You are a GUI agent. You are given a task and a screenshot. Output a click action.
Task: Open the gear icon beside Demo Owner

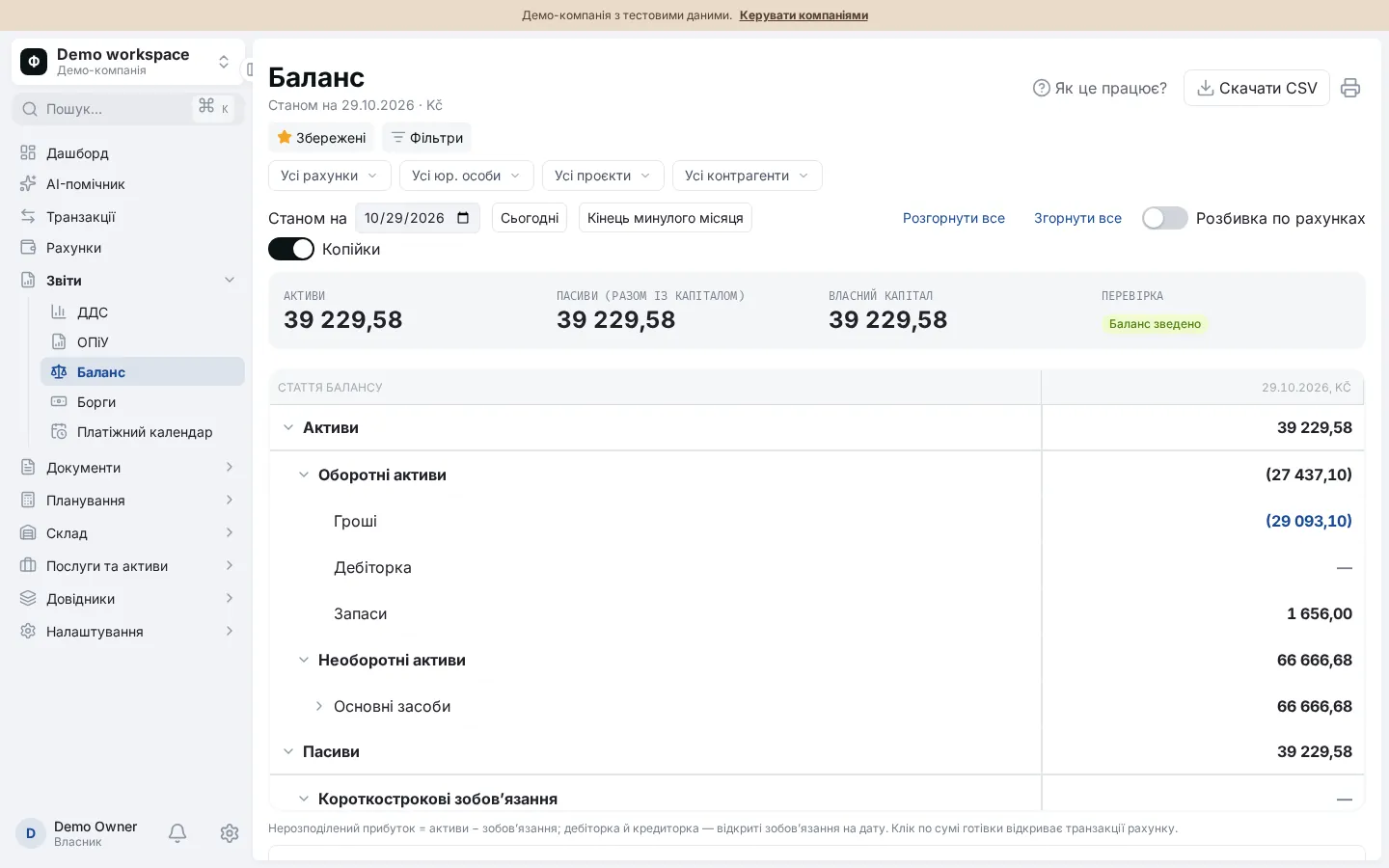(x=230, y=833)
